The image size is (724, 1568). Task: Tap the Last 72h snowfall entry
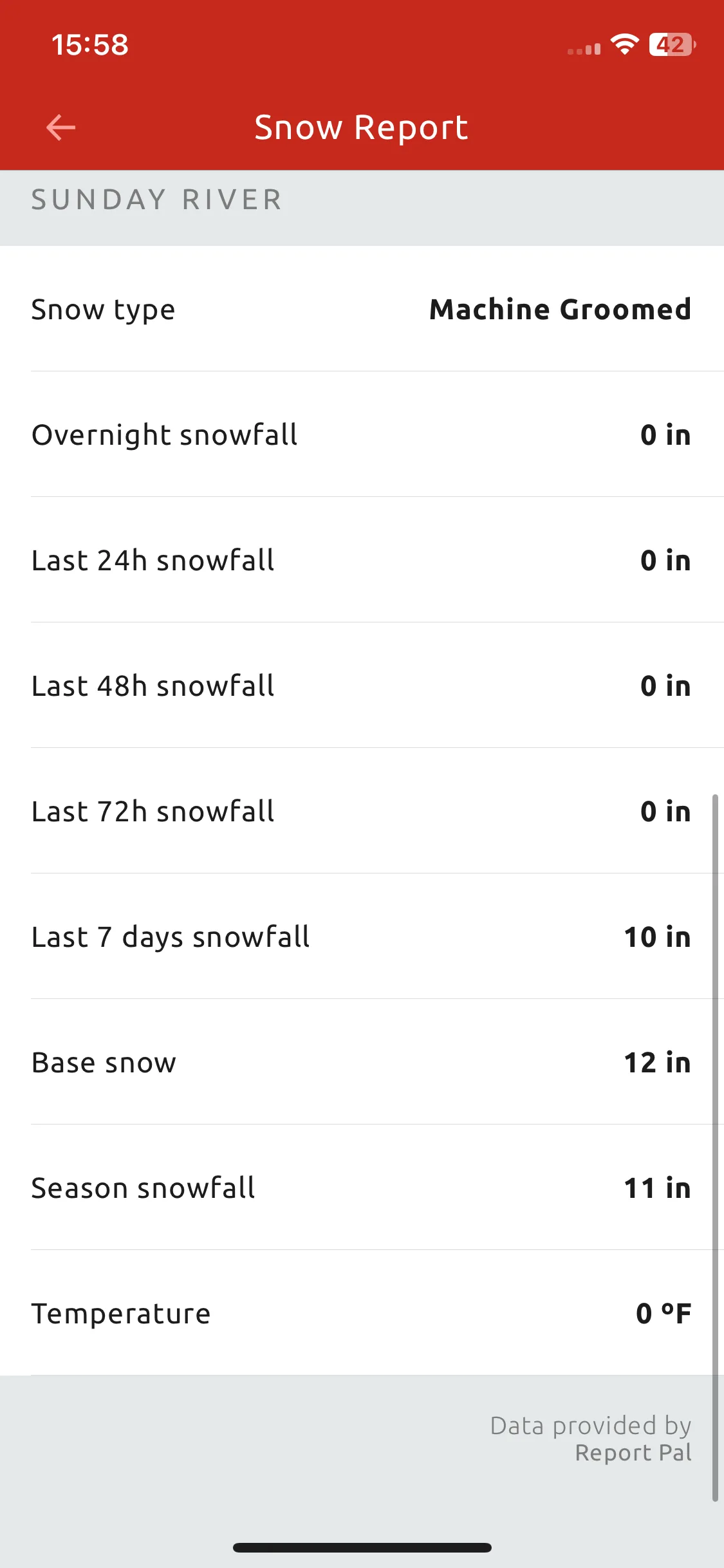pyautogui.click(x=362, y=811)
